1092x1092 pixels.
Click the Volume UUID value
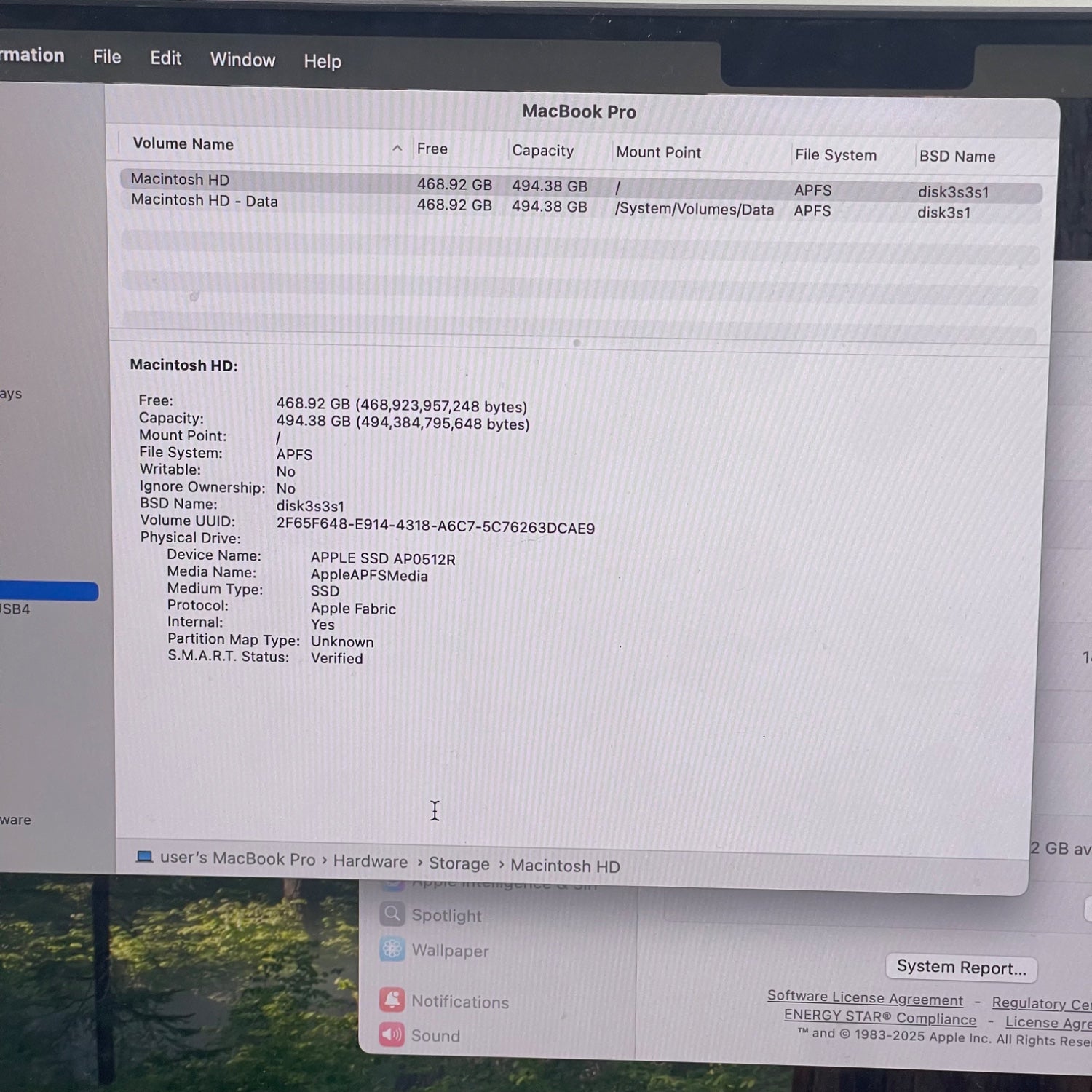tap(435, 527)
